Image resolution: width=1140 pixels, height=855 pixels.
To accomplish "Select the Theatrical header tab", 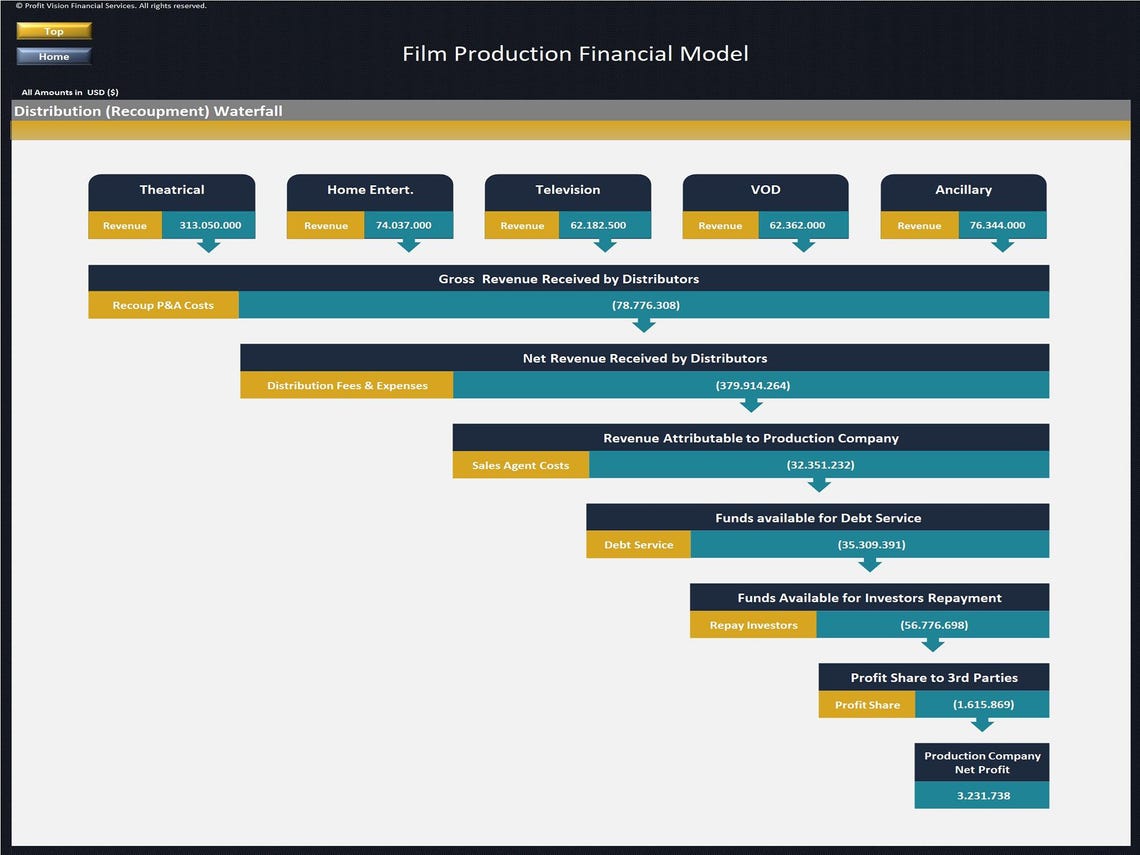I will point(171,189).
